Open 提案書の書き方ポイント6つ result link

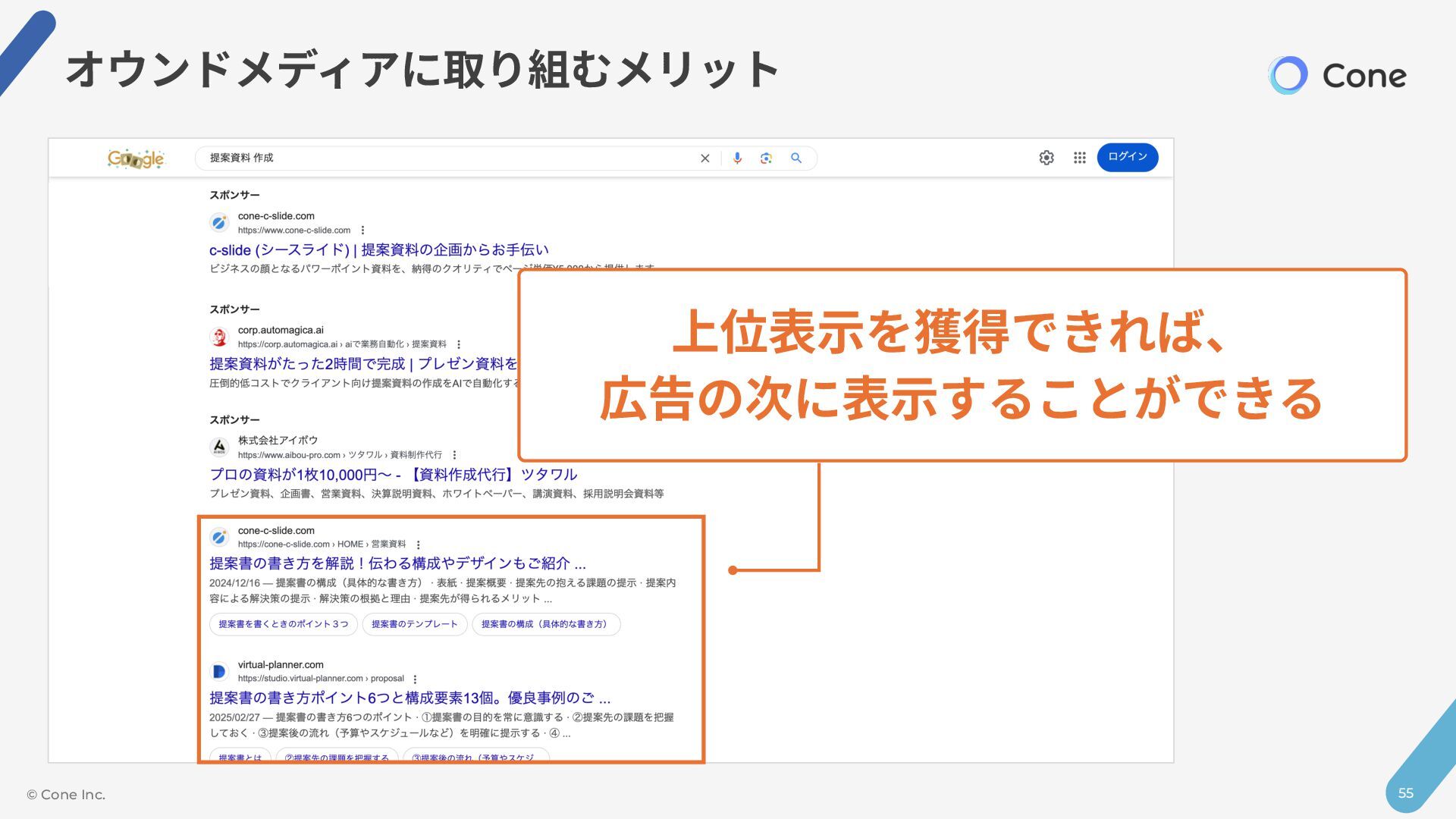coord(409,698)
